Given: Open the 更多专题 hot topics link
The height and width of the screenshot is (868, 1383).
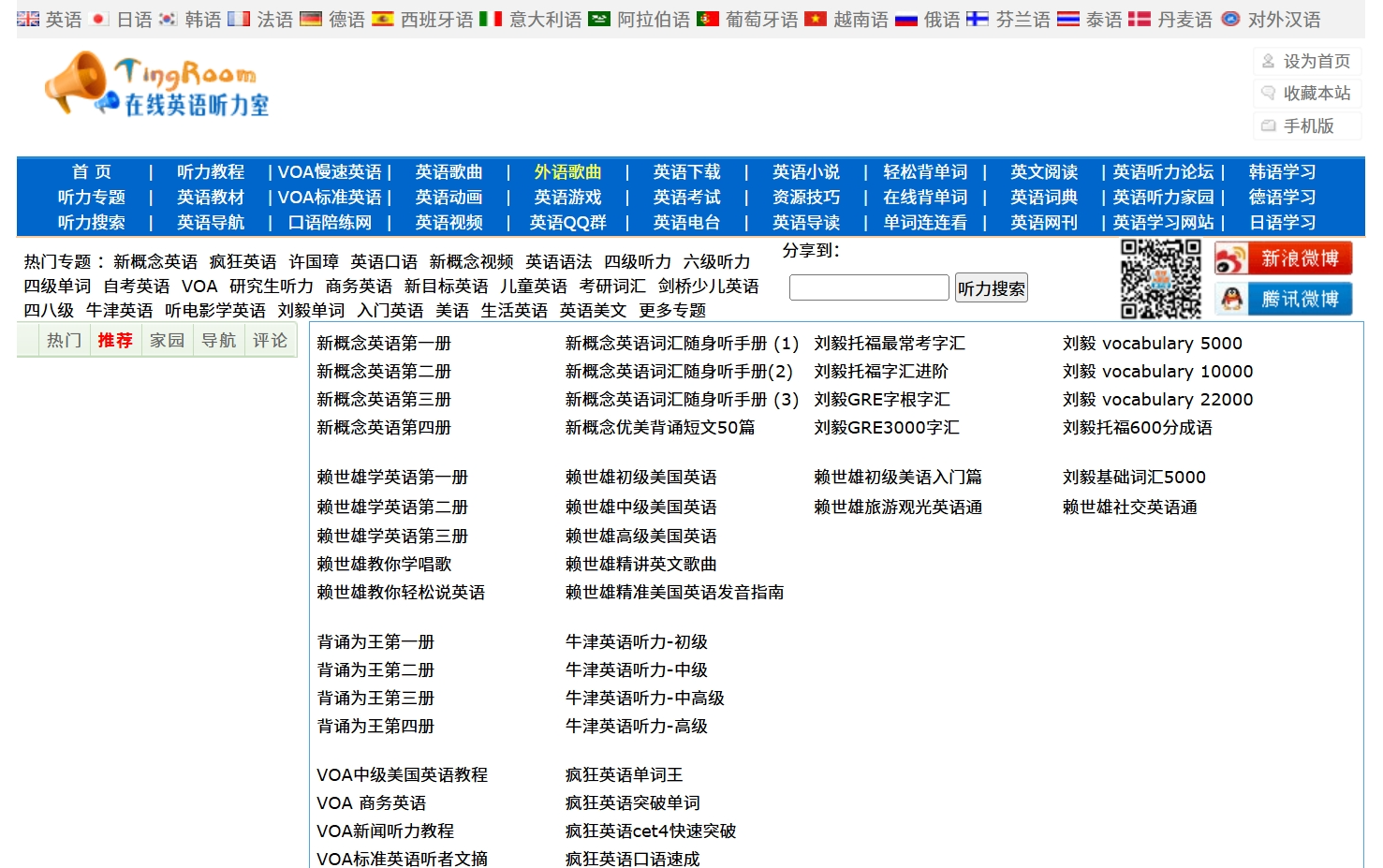Looking at the screenshot, I should click(x=672, y=311).
